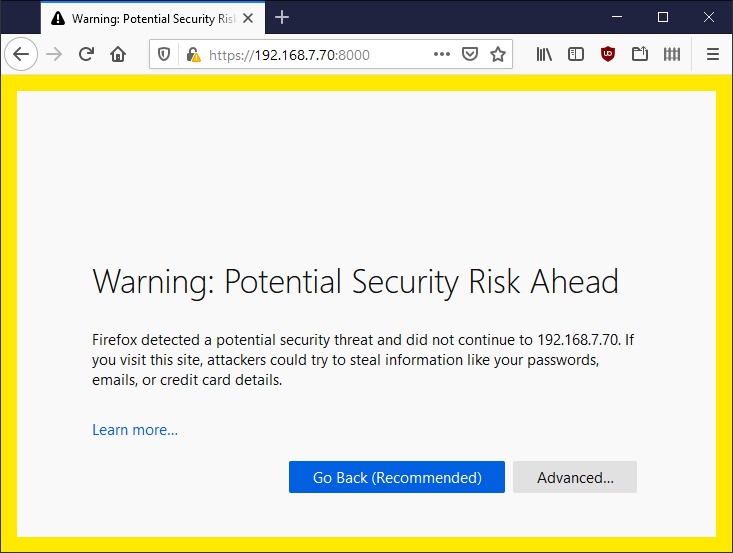
Task: Click Go Back (Recommended) button
Action: point(397,477)
